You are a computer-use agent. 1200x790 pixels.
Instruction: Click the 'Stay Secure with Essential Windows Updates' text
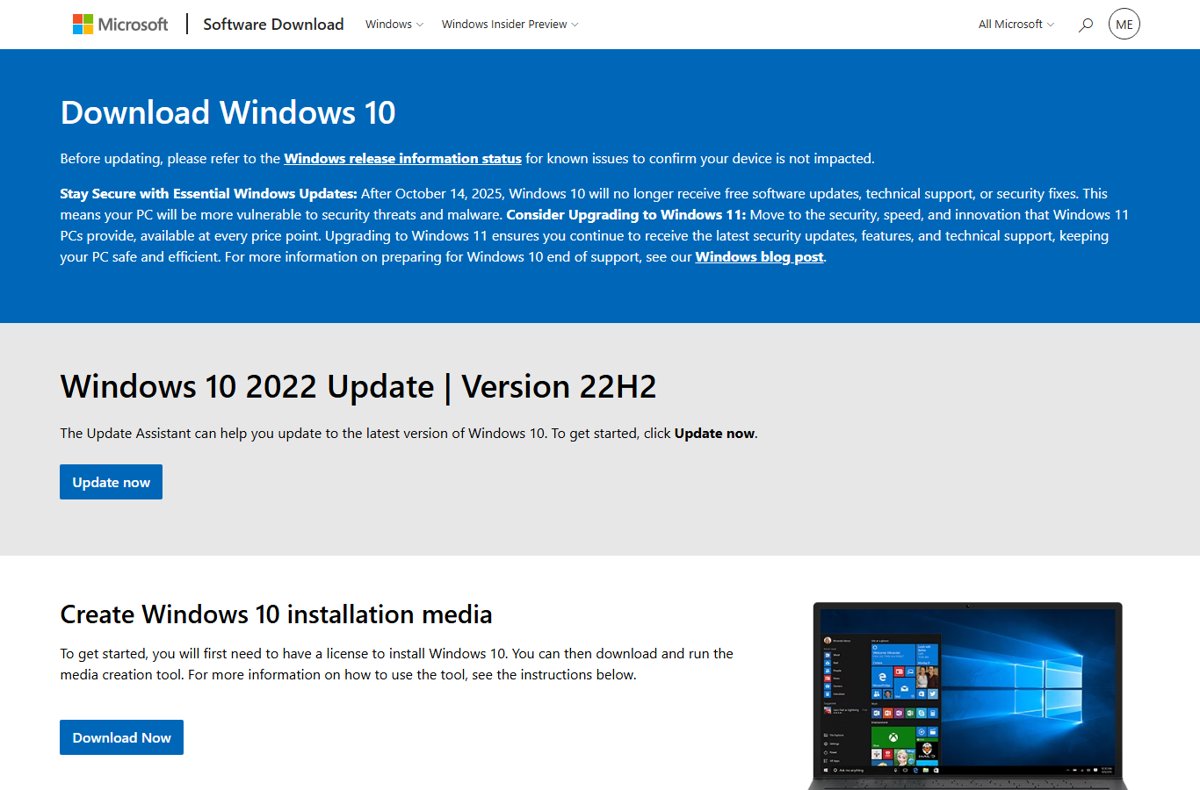point(208,193)
